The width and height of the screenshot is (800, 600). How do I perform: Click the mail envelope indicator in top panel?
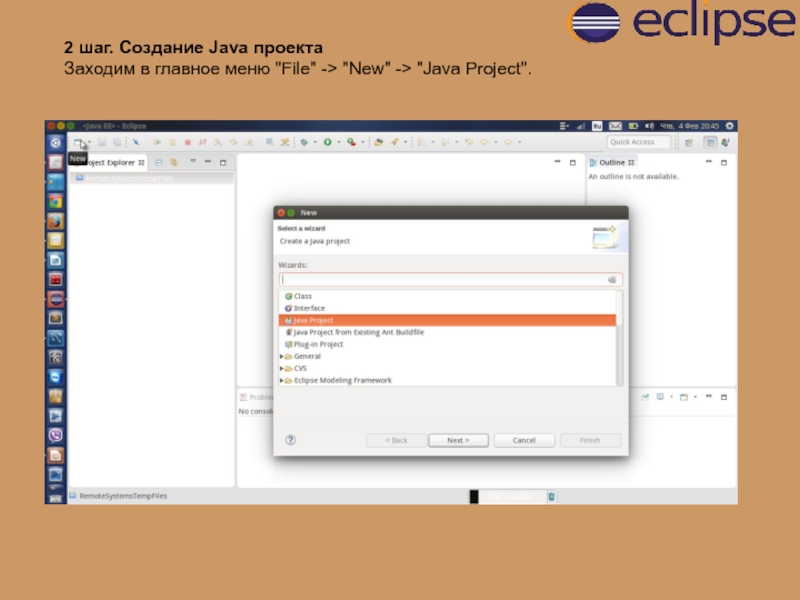[615, 126]
